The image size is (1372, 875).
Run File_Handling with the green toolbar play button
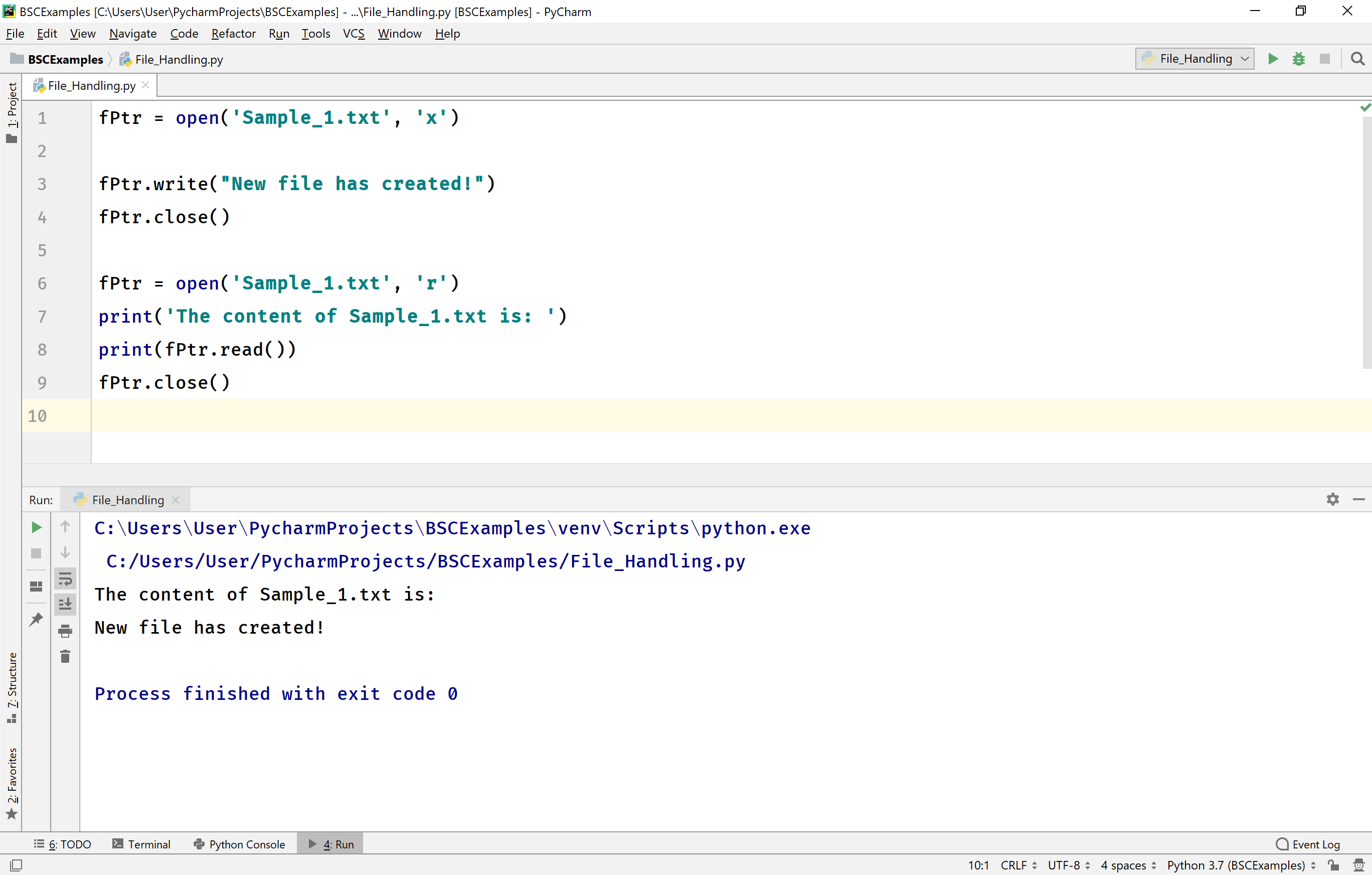(1272, 59)
